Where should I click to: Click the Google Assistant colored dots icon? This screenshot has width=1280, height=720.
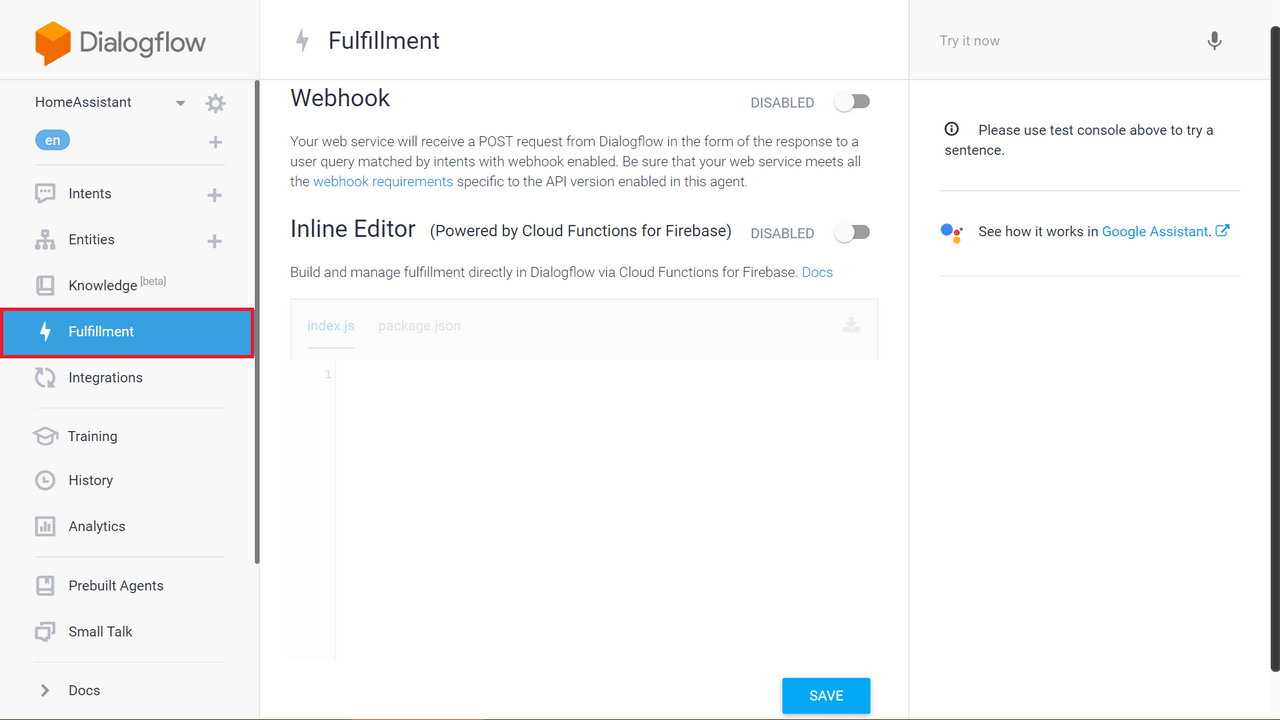952,232
